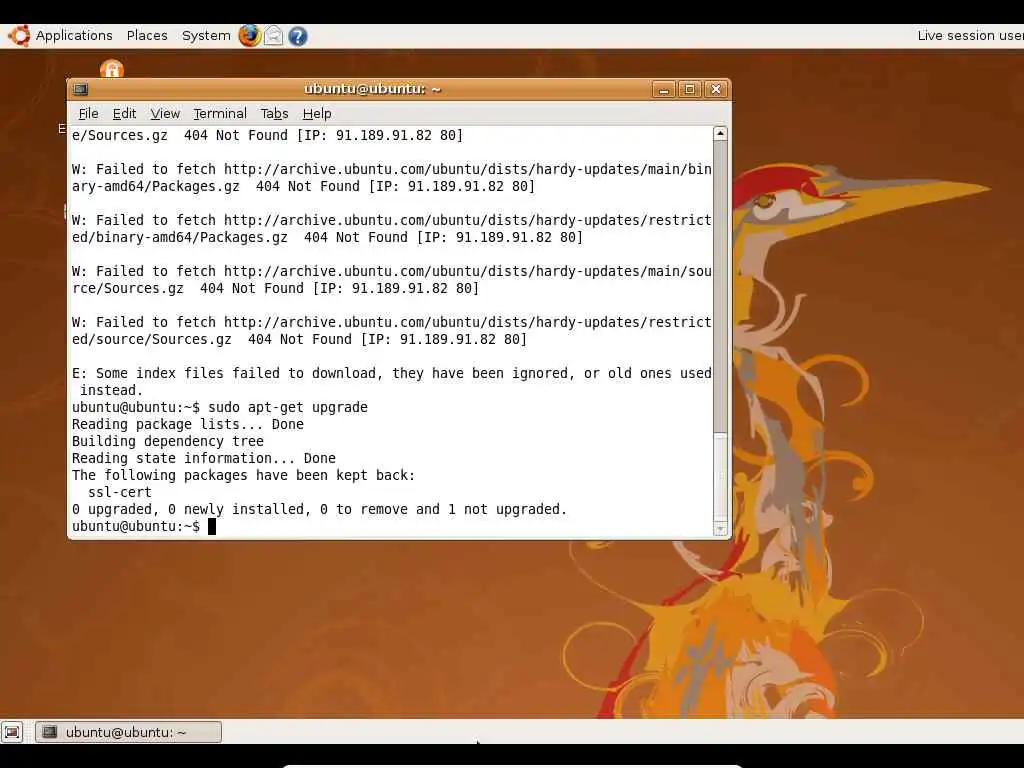Click terminal window icon in title bar
This screenshot has height=768, width=1024.
[x=81, y=89]
